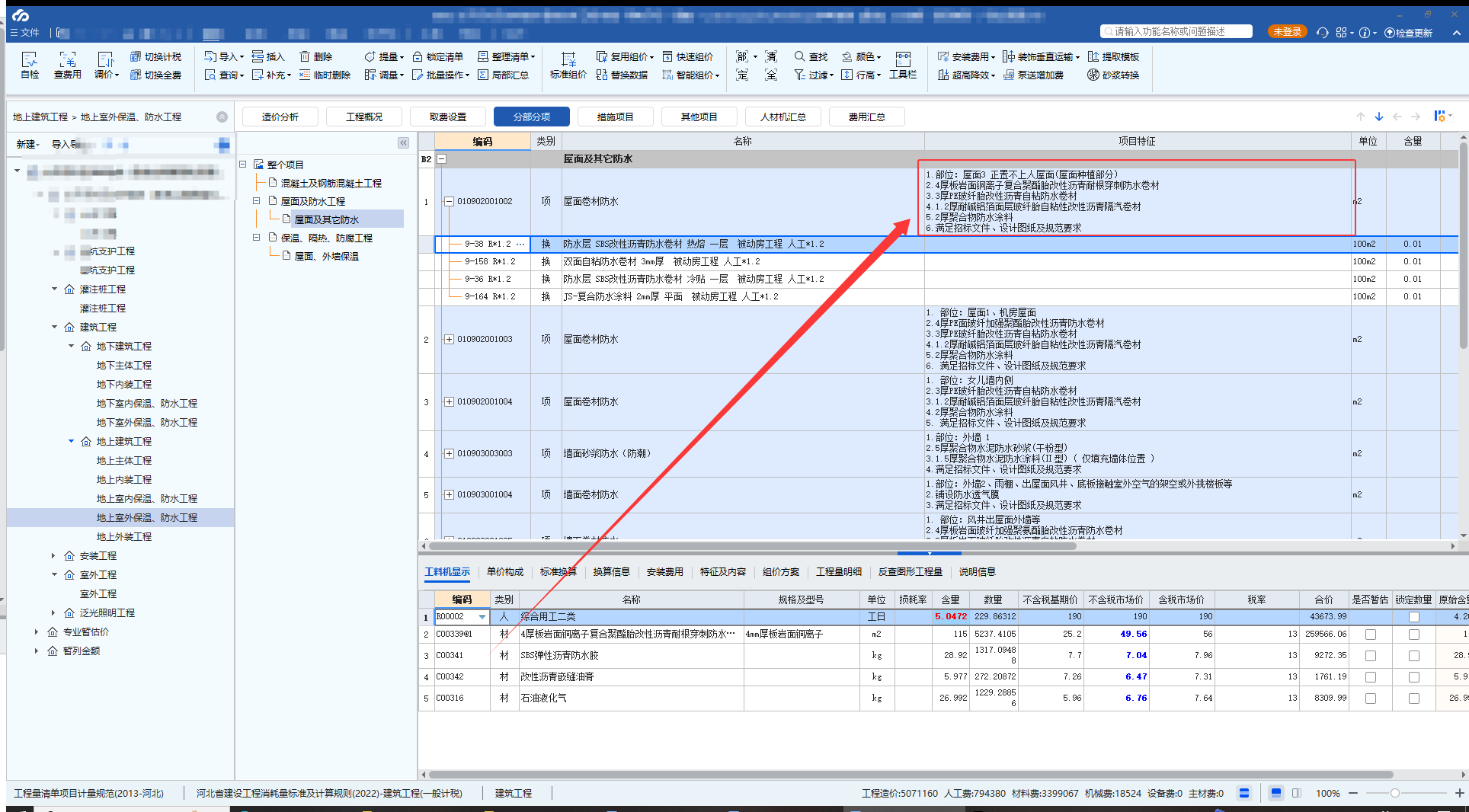Check 锁定数量 box for 改性沥青嵌缝油膏
The image size is (1469, 812).
point(1414,676)
